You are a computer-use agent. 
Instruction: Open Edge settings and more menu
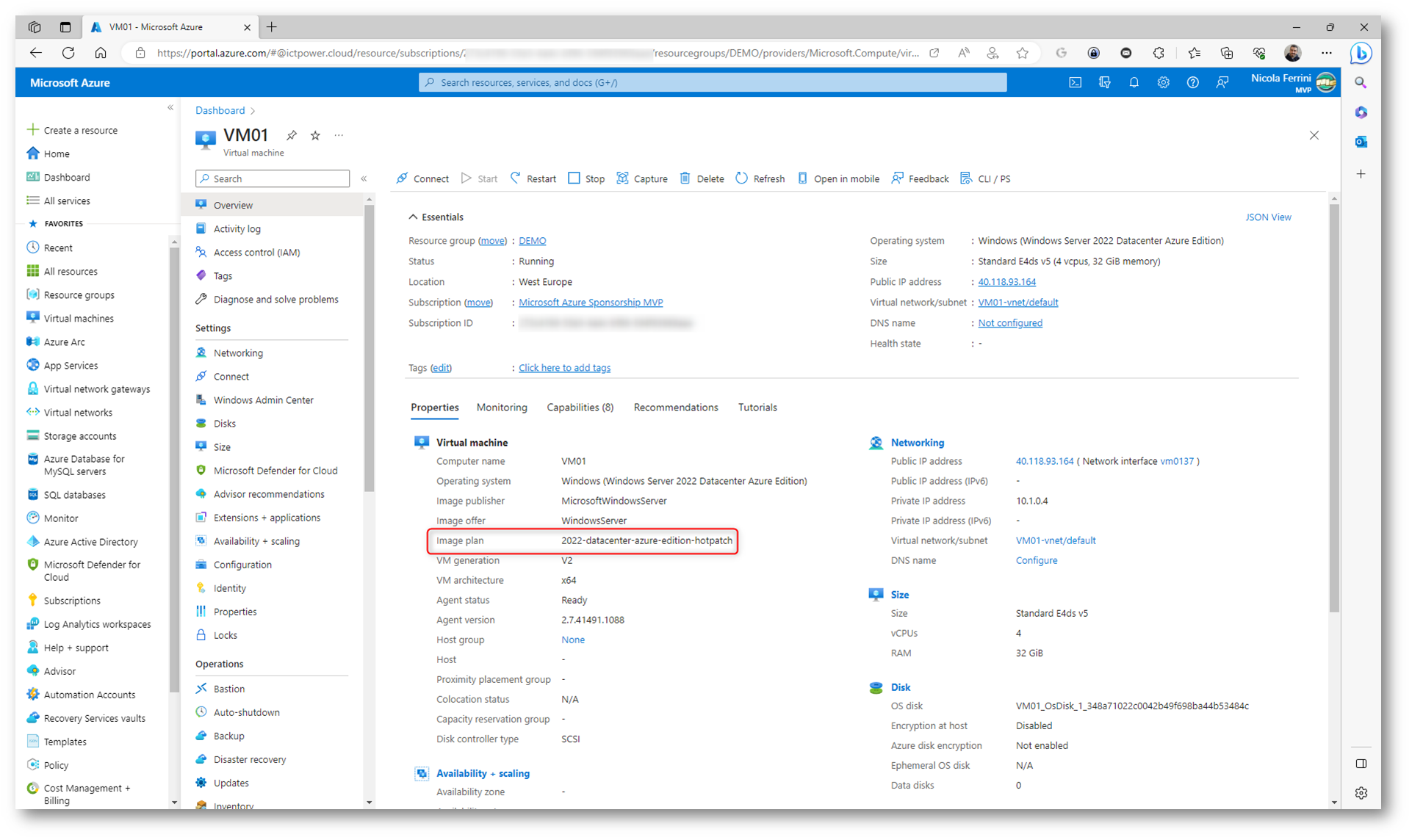click(x=1326, y=53)
